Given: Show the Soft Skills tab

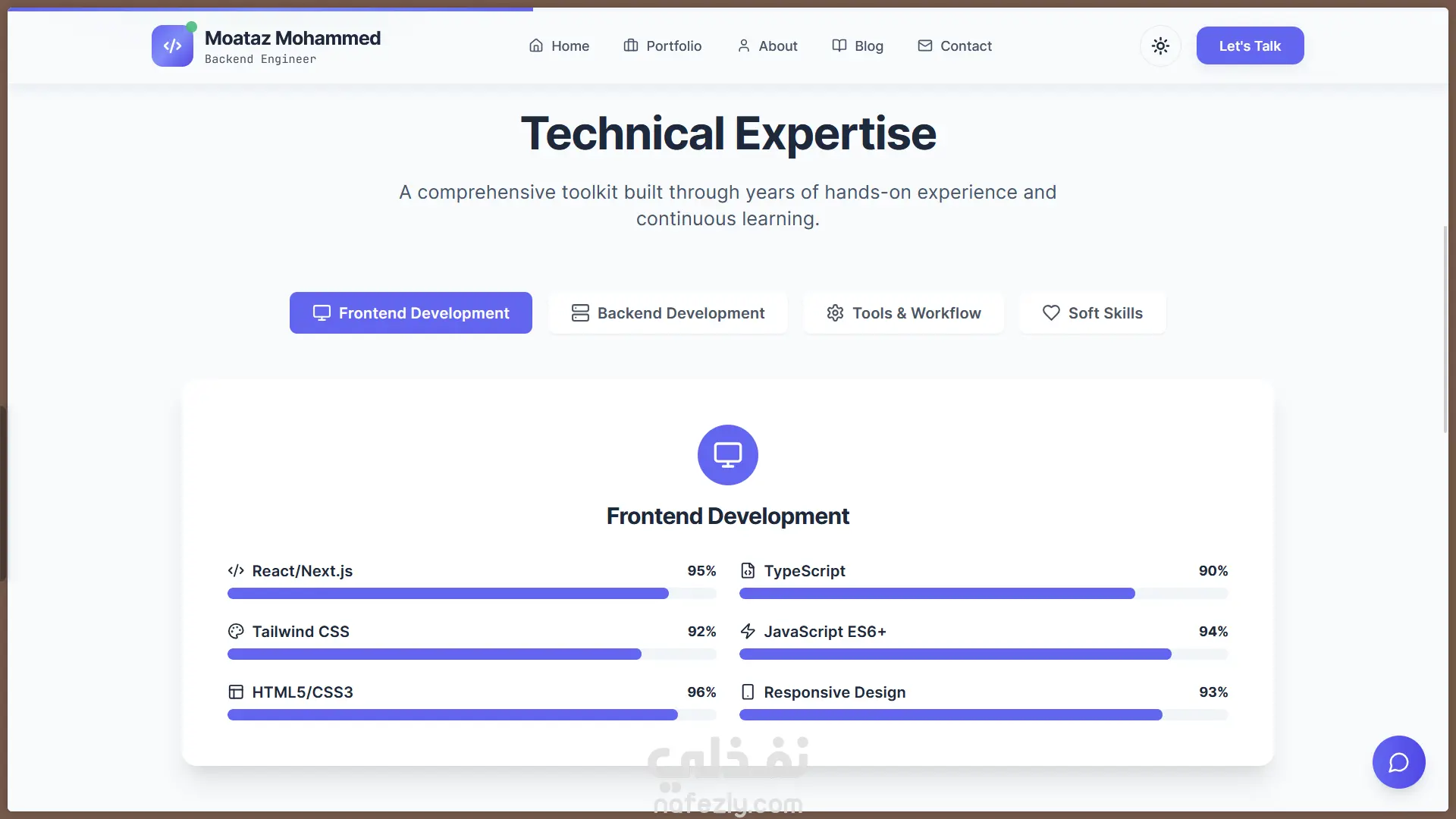Looking at the screenshot, I should (1092, 313).
